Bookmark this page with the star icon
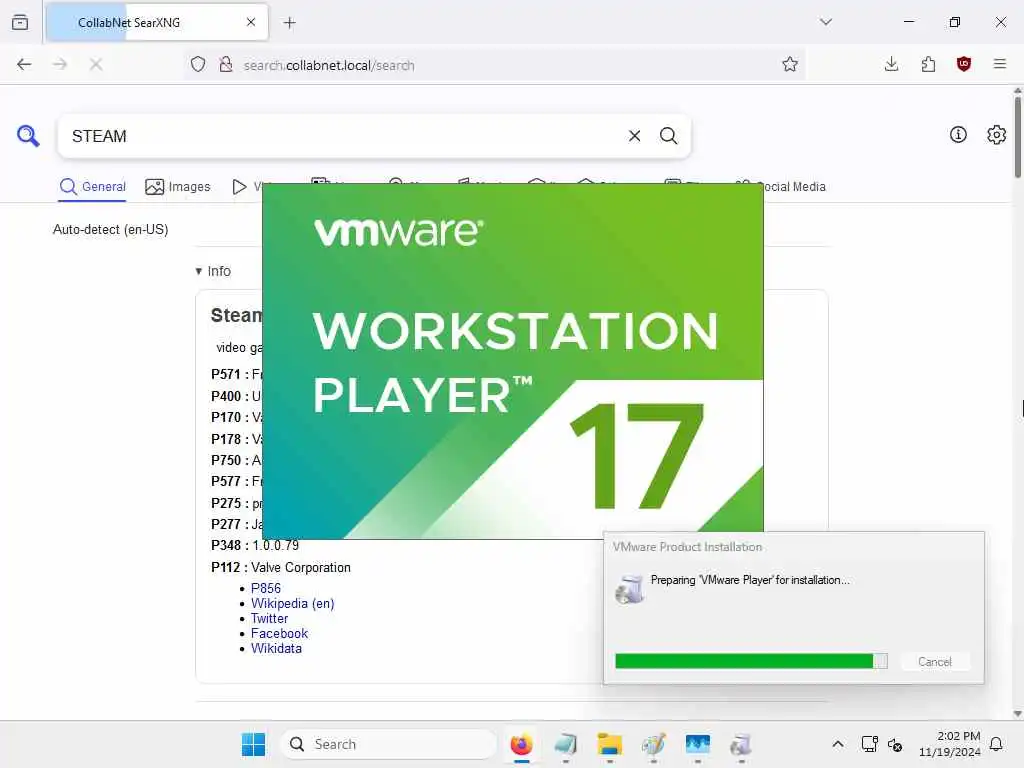Image resolution: width=1024 pixels, height=768 pixels. [790, 64]
